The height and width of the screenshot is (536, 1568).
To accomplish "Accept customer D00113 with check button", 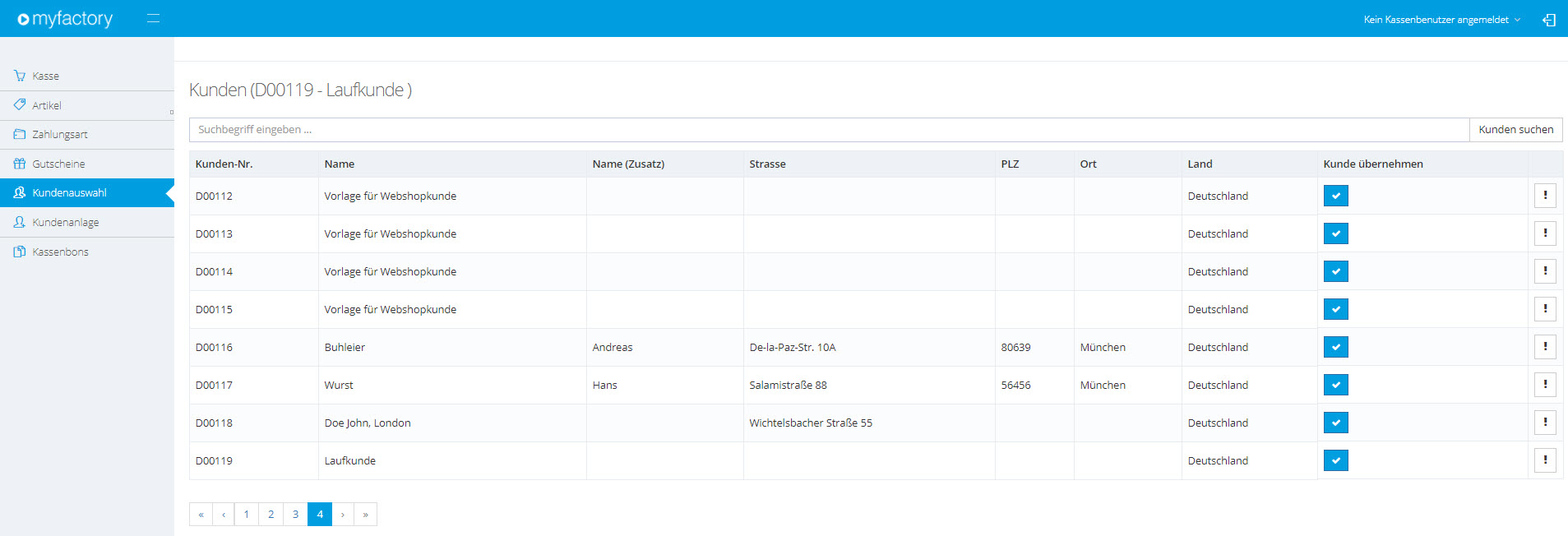I will pyautogui.click(x=1335, y=233).
